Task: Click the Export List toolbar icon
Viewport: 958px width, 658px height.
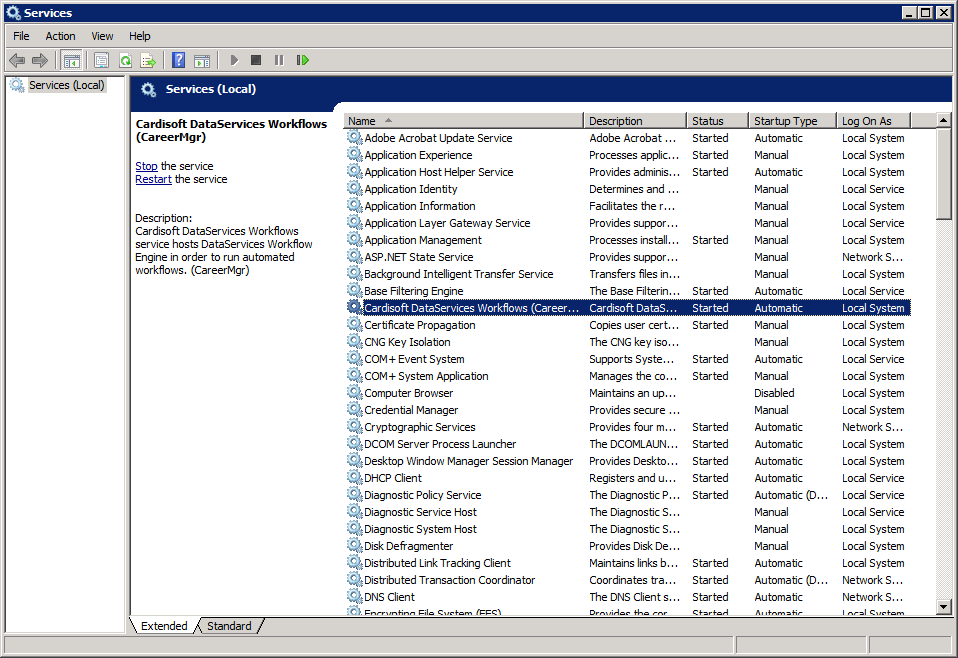Action: click(x=148, y=60)
